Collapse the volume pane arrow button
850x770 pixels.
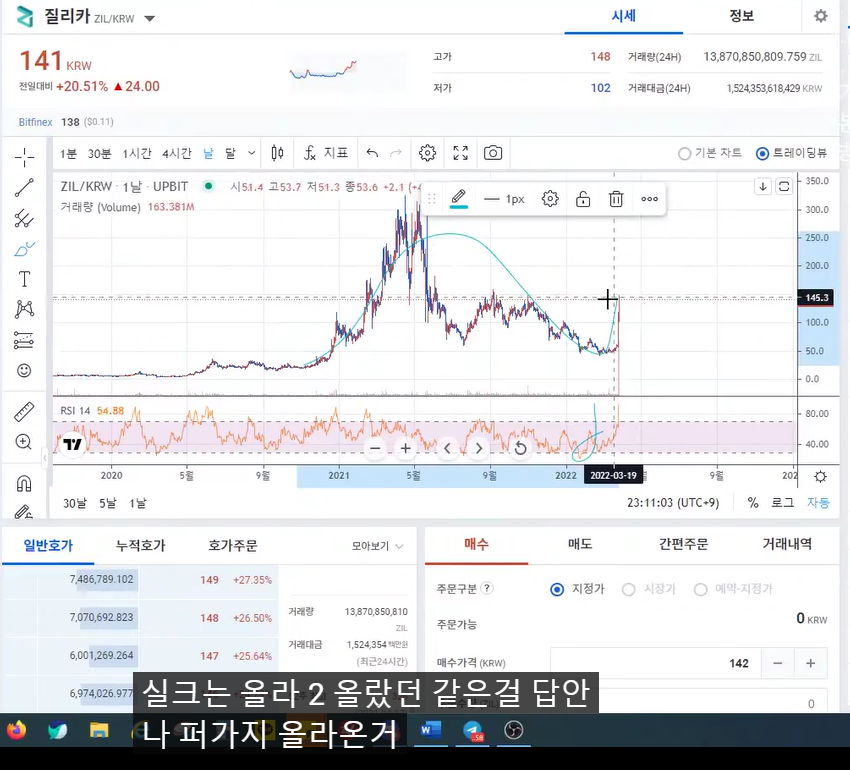coord(763,187)
